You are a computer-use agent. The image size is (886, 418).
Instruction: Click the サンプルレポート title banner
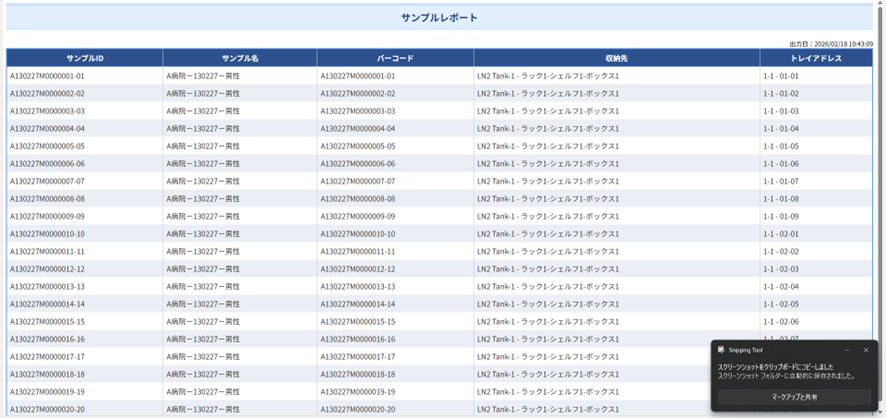tap(439, 18)
